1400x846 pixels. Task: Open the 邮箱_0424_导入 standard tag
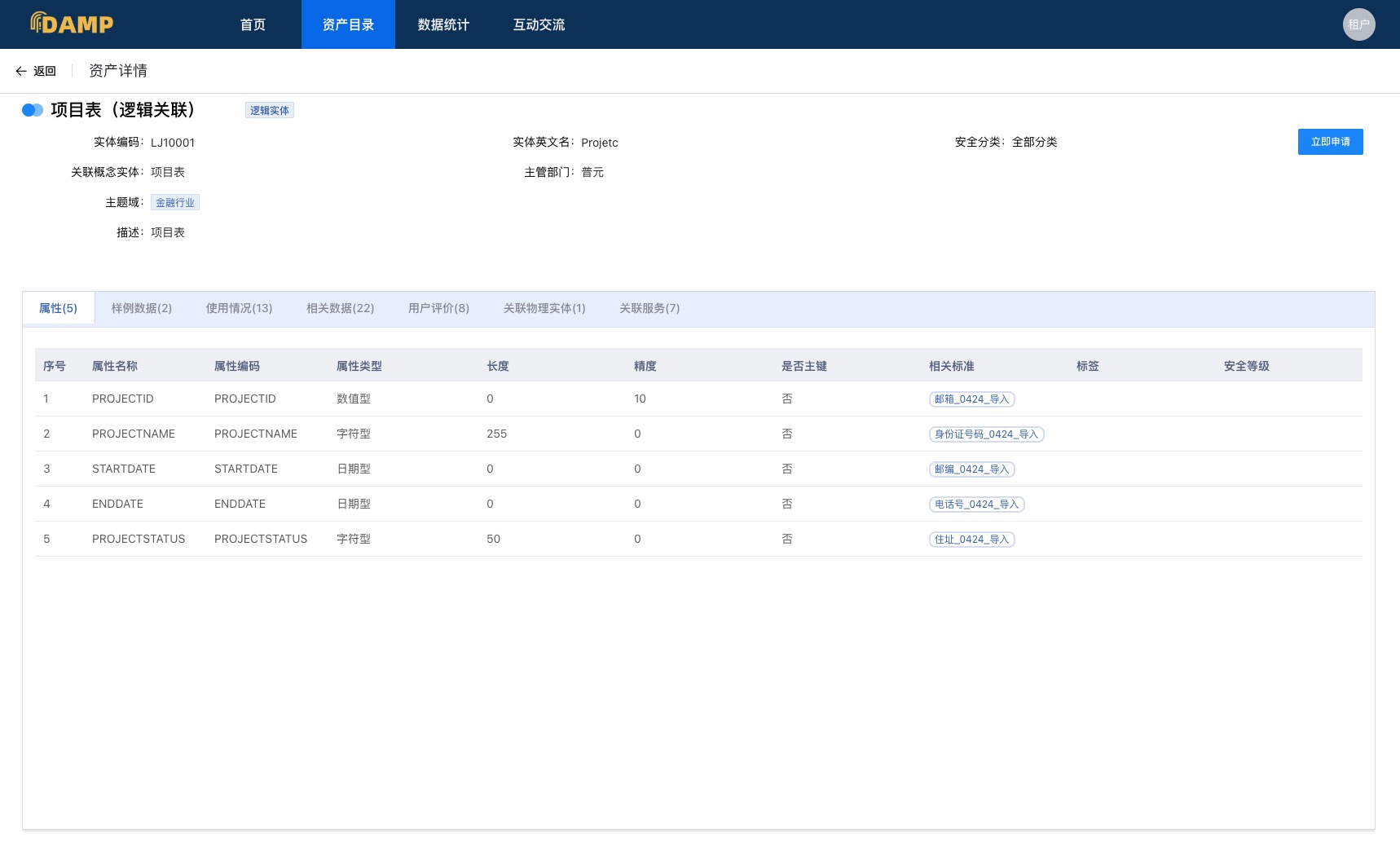971,399
